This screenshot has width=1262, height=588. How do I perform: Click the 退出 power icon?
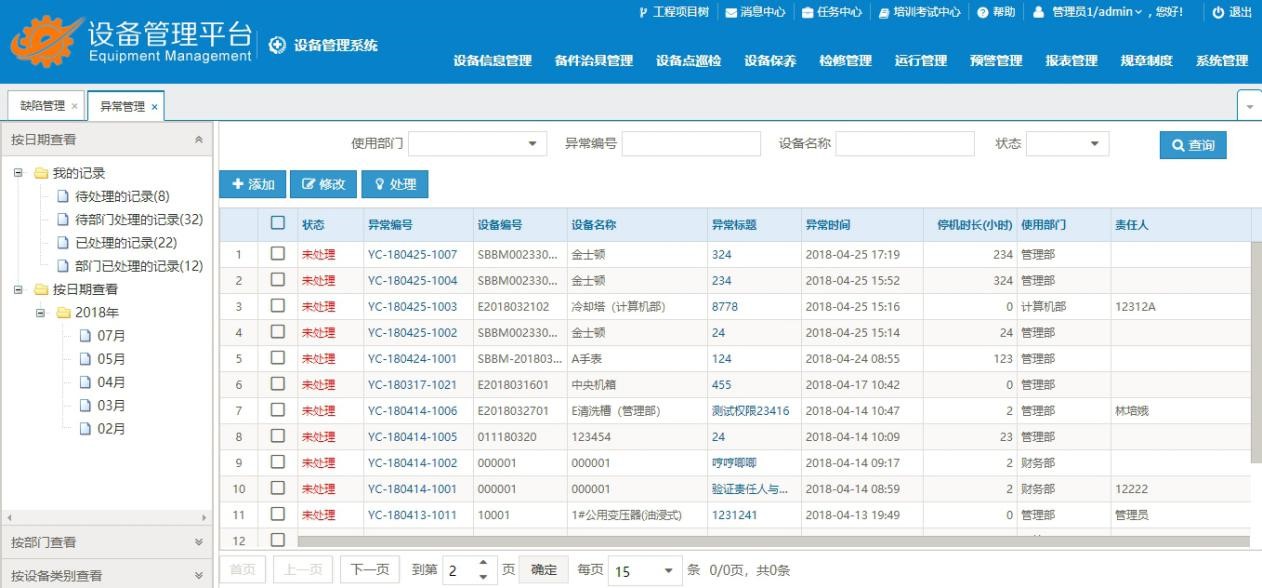click(x=1218, y=13)
